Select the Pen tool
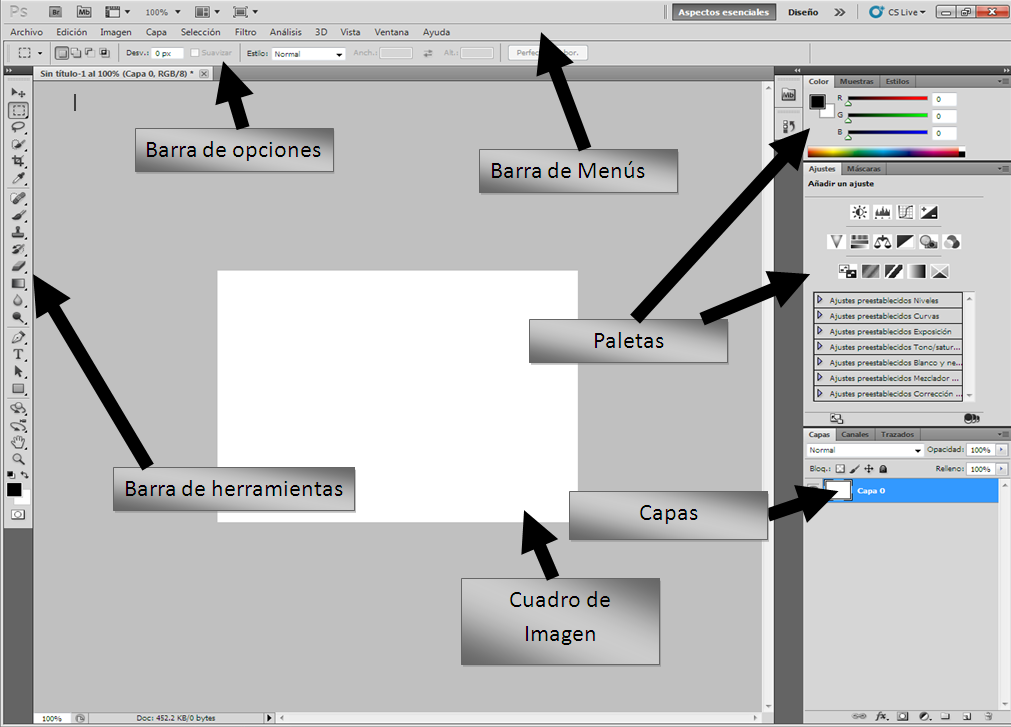 coord(18,337)
